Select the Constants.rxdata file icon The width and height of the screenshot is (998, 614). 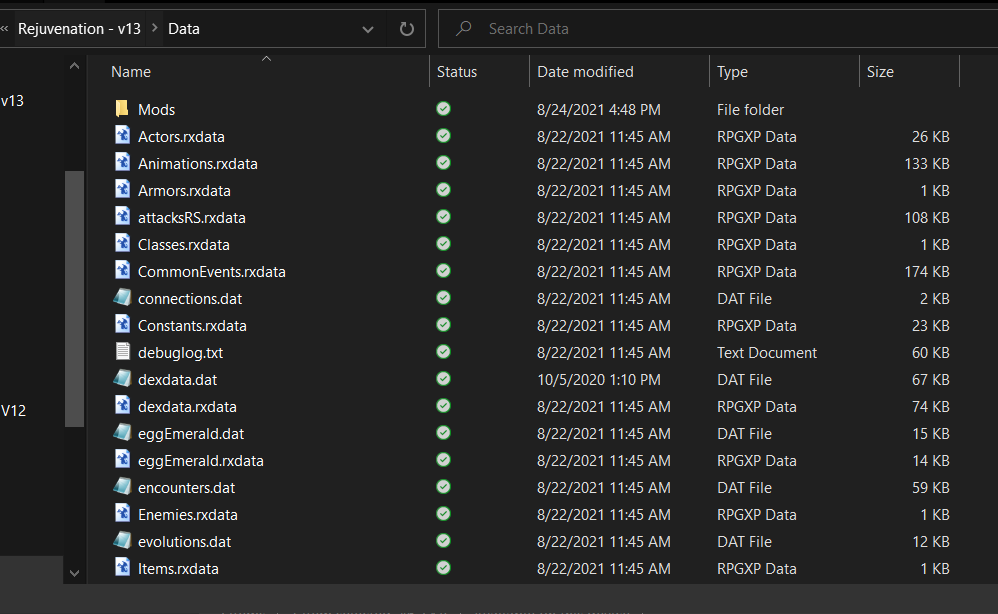[x=122, y=324]
